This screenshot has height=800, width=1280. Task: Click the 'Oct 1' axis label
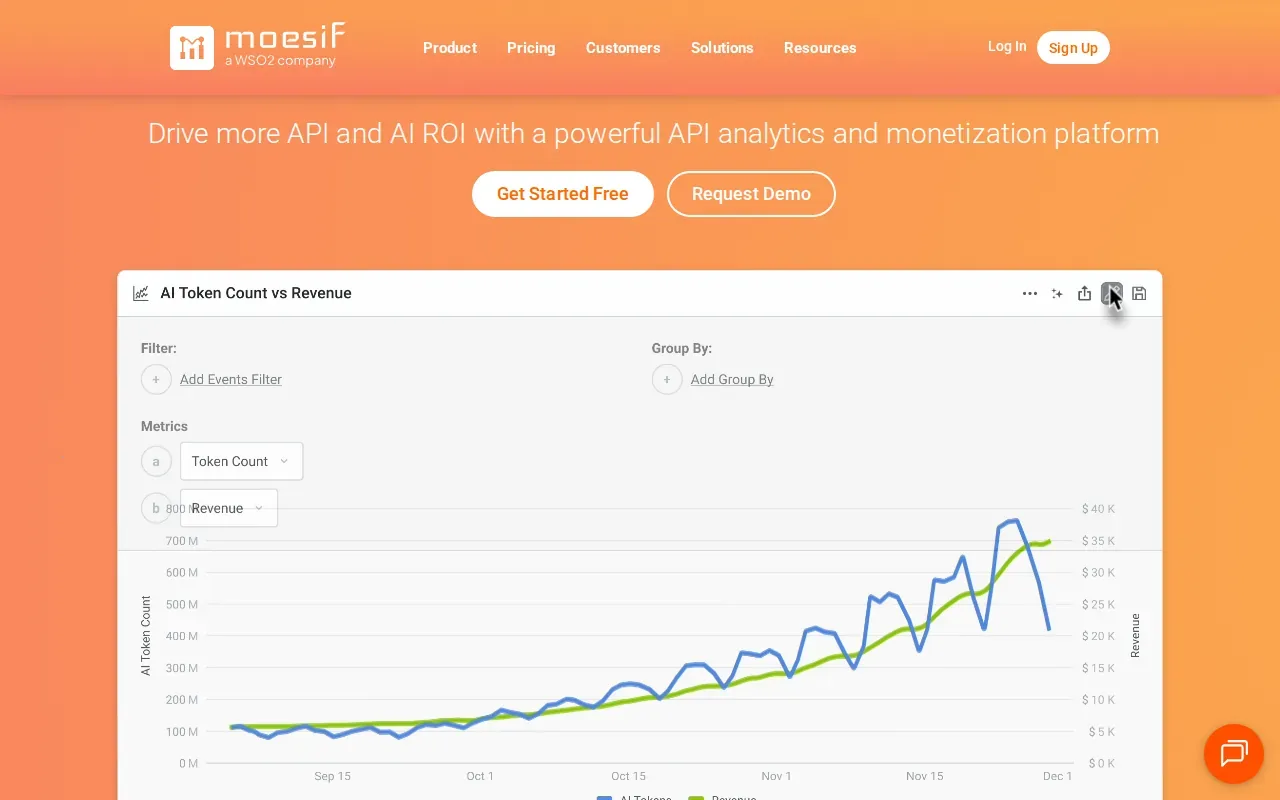tap(480, 776)
